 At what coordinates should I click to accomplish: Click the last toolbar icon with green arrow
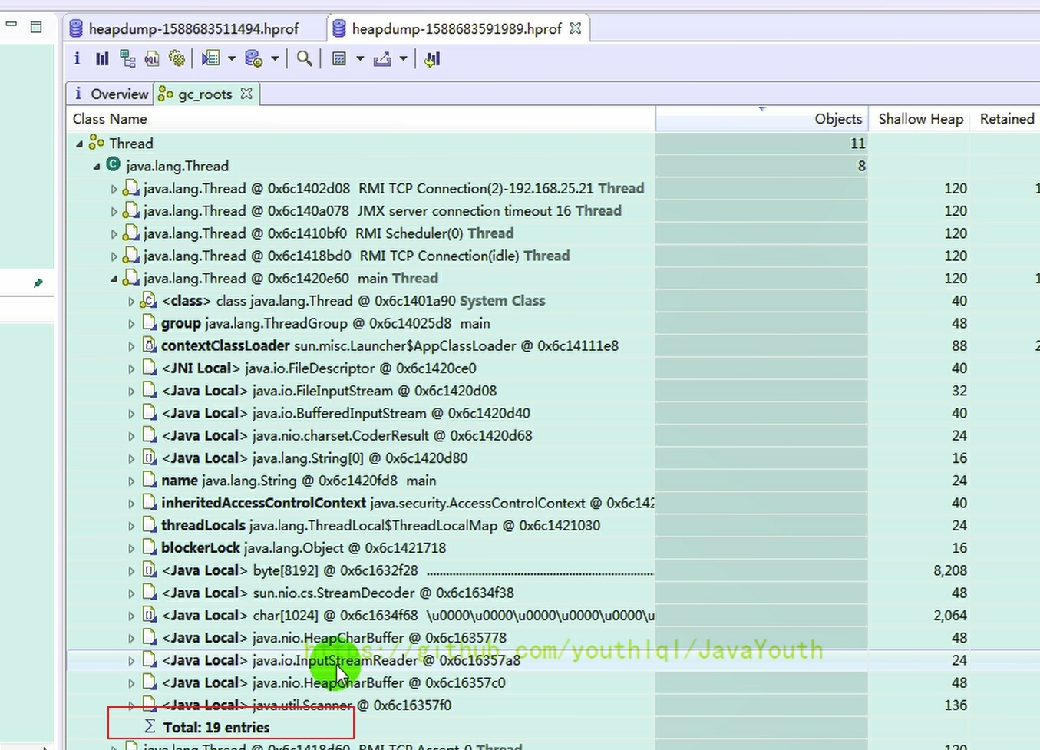(432, 59)
